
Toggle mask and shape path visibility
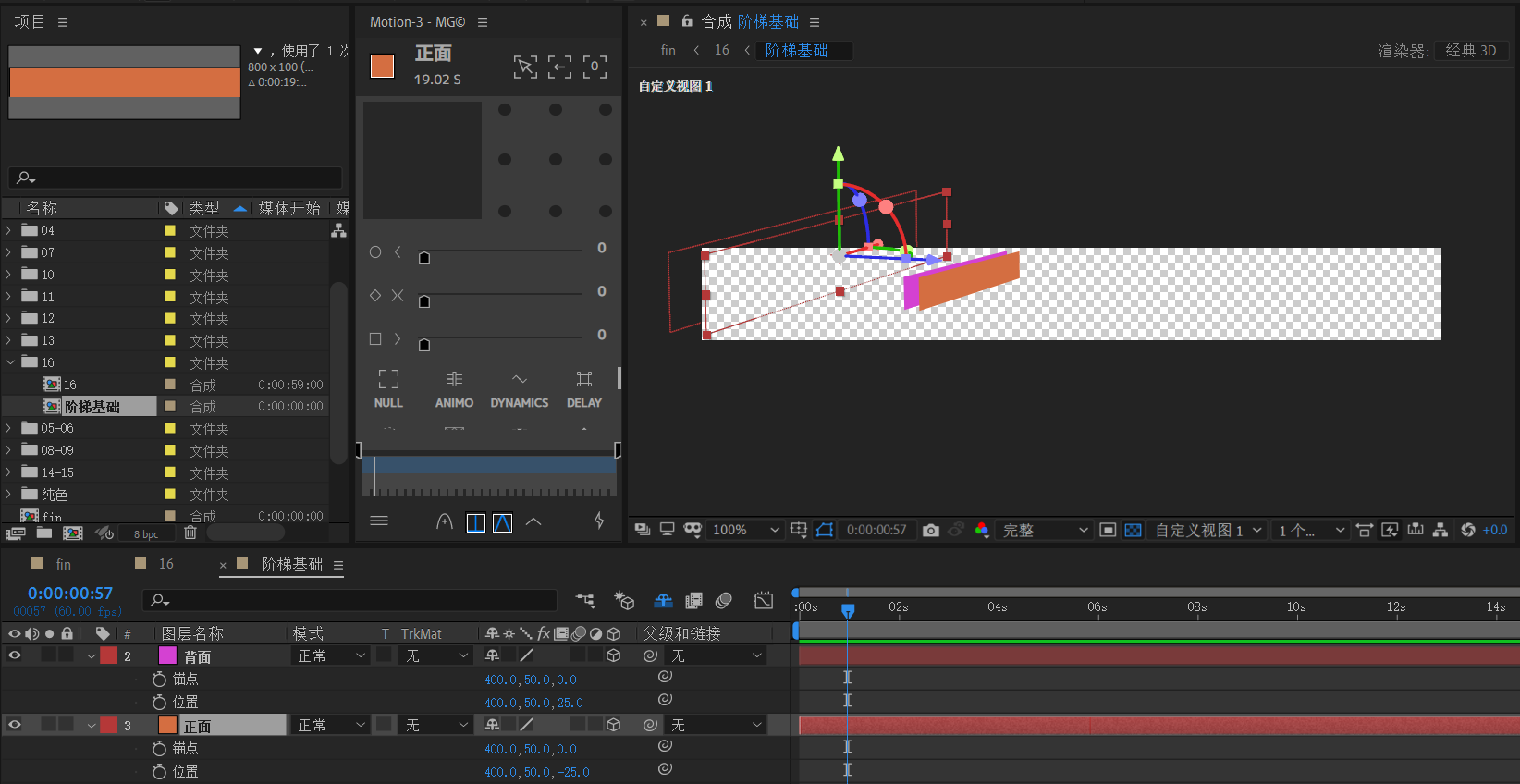(x=825, y=530)
